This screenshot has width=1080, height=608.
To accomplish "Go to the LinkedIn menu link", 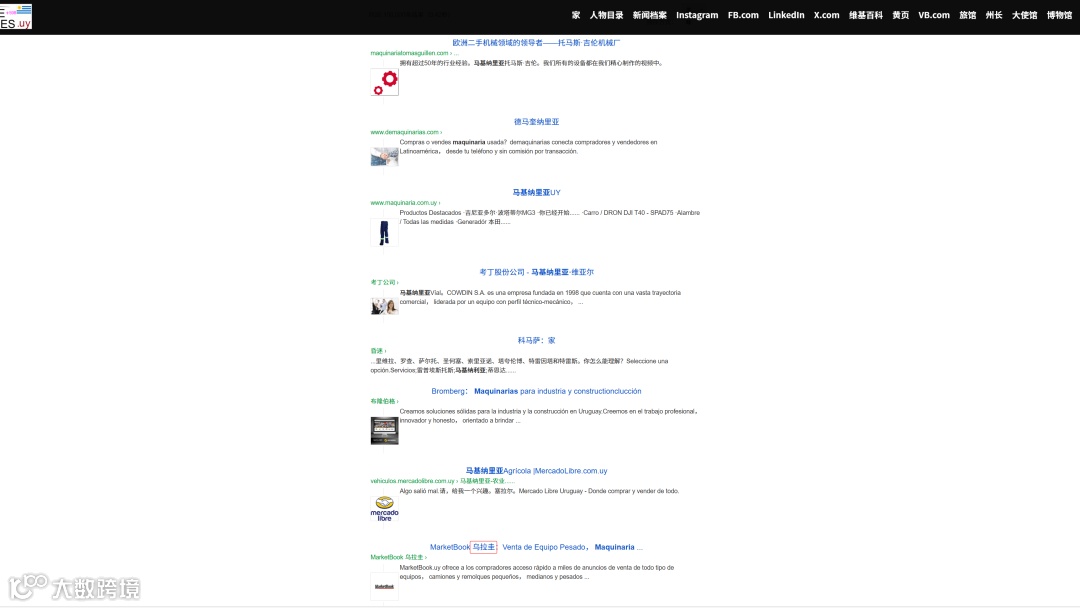I will coord(786,15).
